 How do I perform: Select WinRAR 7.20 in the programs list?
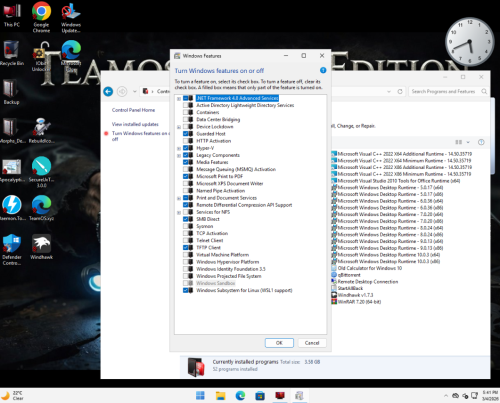point(359,302)
